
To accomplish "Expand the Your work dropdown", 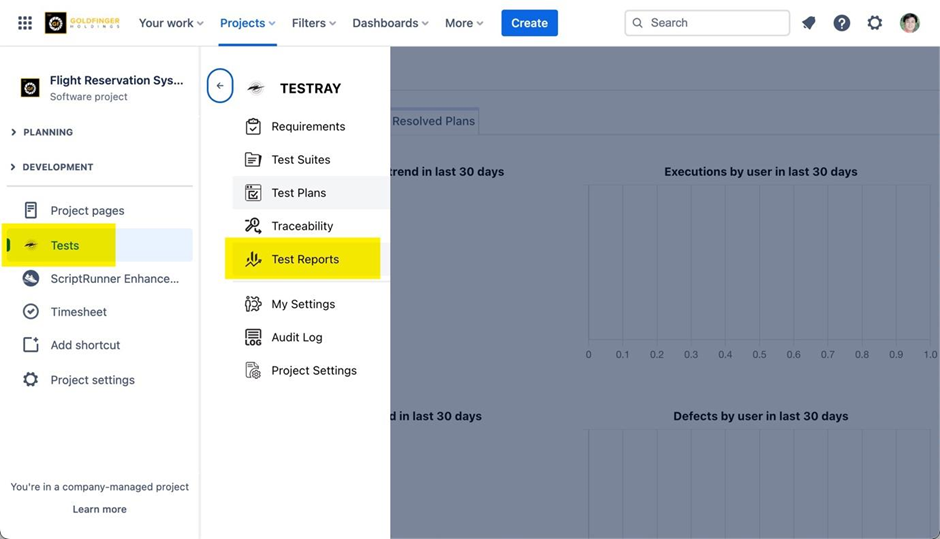I will tap(170, 23).
